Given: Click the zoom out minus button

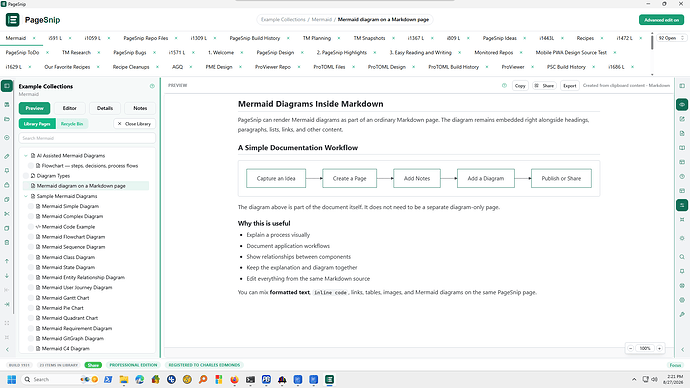Looking at the screenshot, I should pos(631,348).
